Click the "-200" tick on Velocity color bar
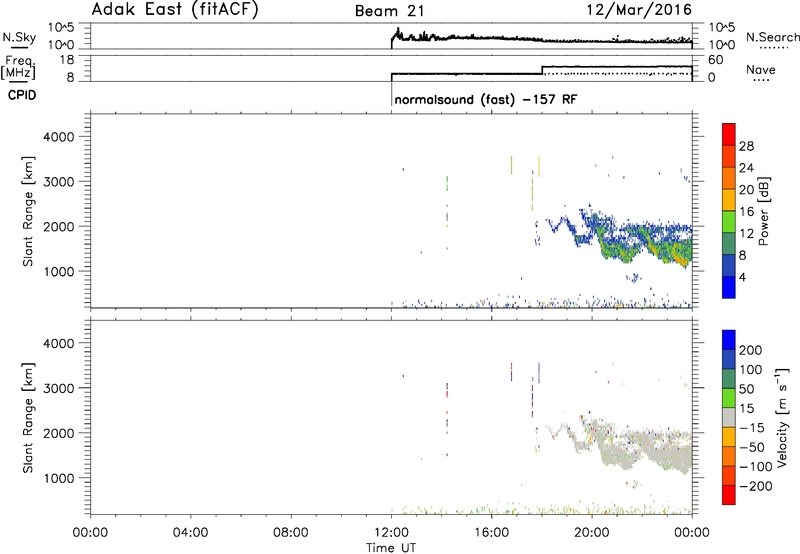The image size is (800, 554). coord(755,486)
